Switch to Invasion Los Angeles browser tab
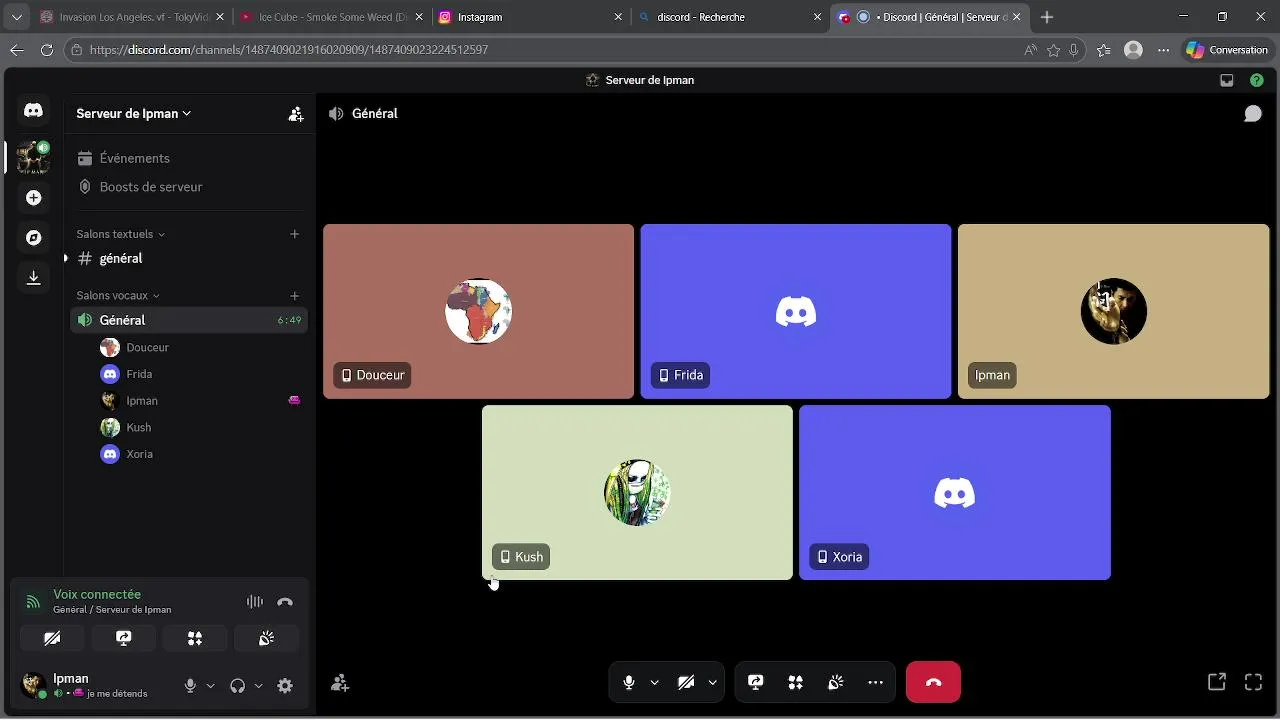This screenshot has width=1280, height=720. coord(131,17)
